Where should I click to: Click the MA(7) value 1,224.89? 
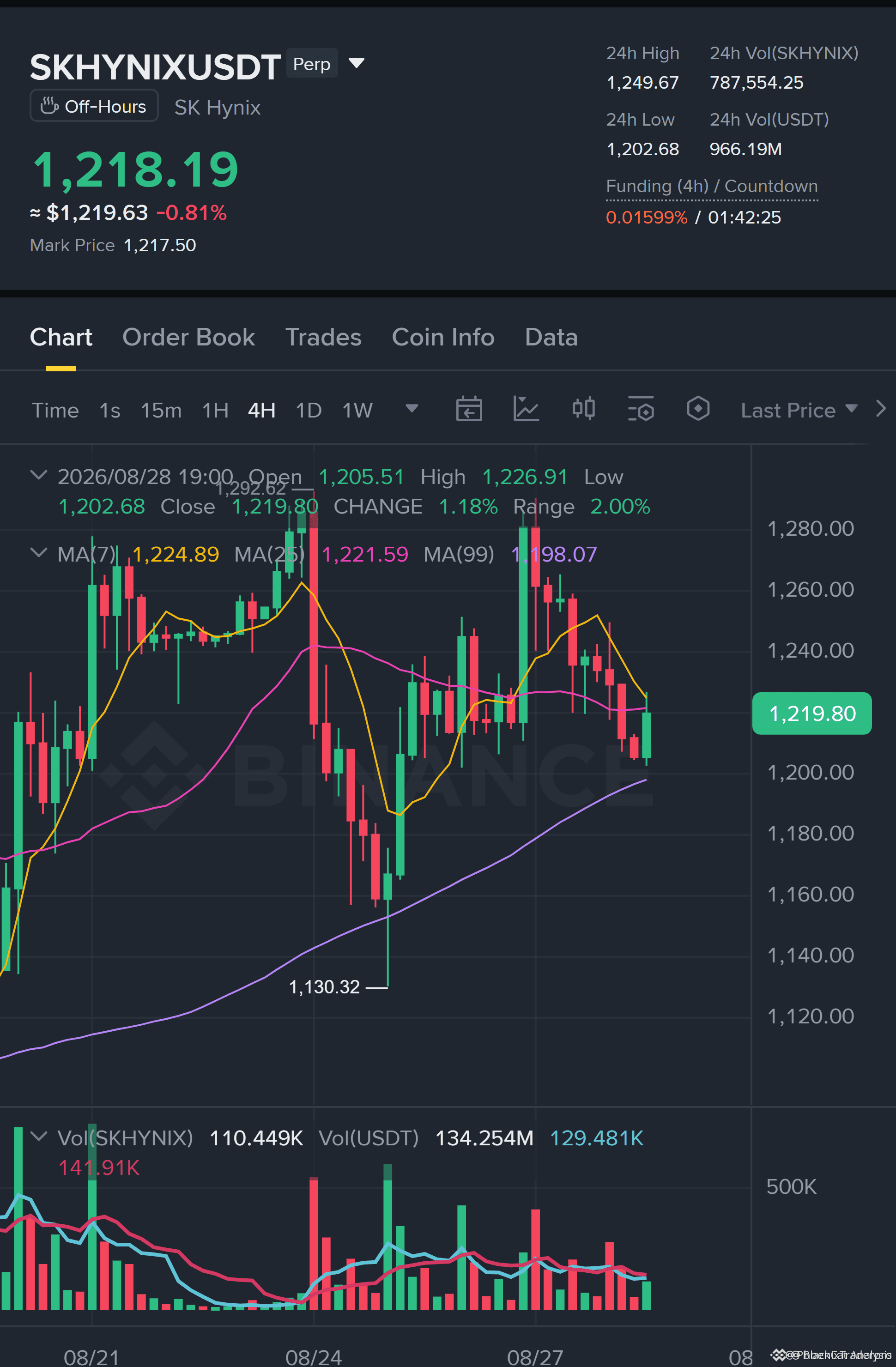point(176,554)
